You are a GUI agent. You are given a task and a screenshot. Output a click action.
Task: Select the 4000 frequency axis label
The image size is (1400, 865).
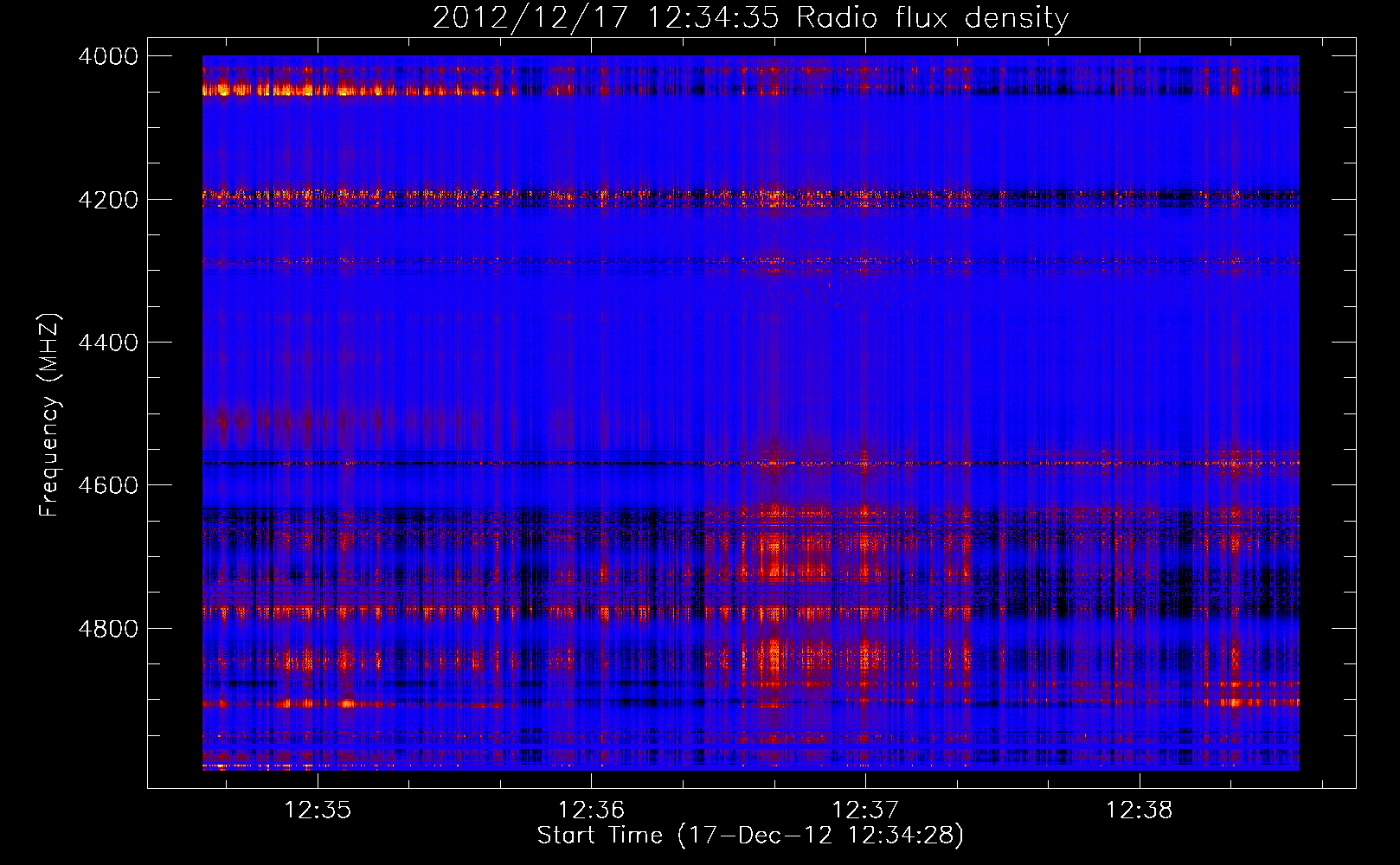pos(108,56)
